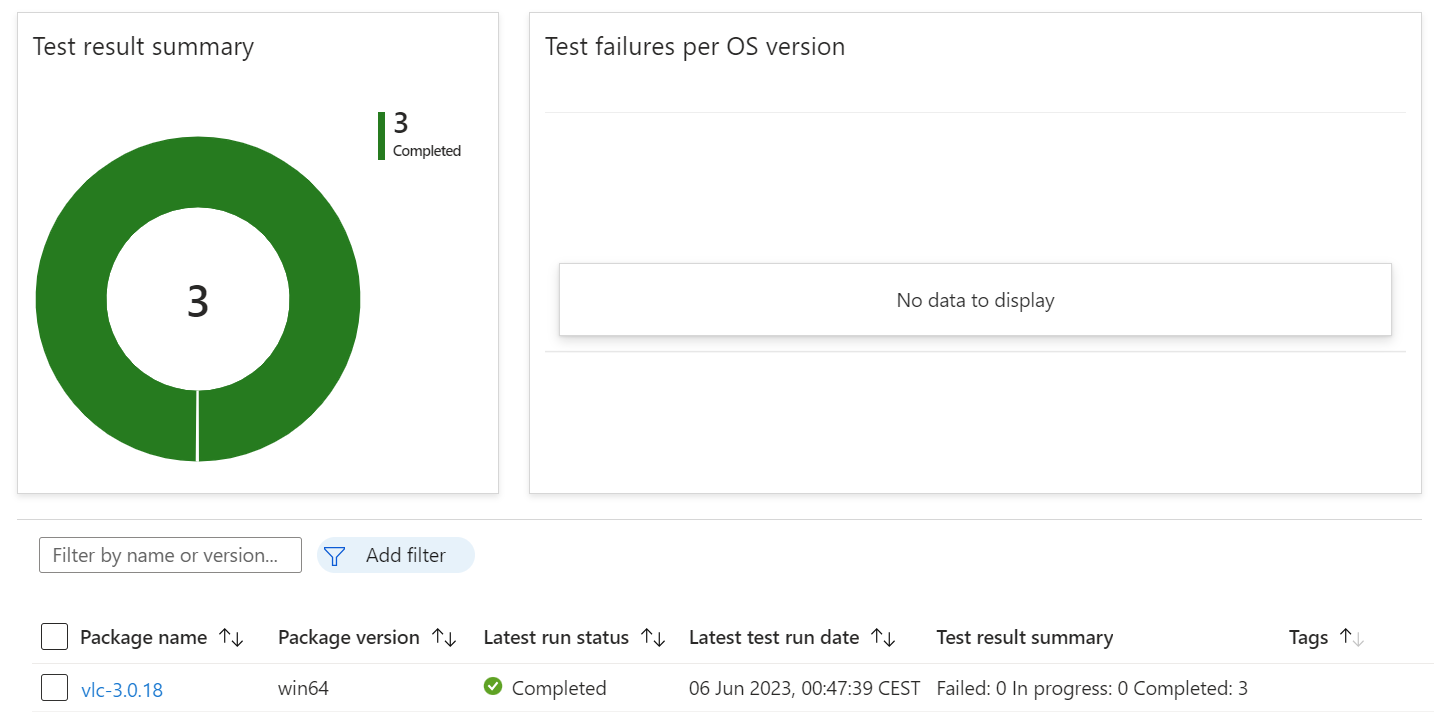Click the green Completed legend bar
Screen dimensions: 1434x726
pos(381,136)
